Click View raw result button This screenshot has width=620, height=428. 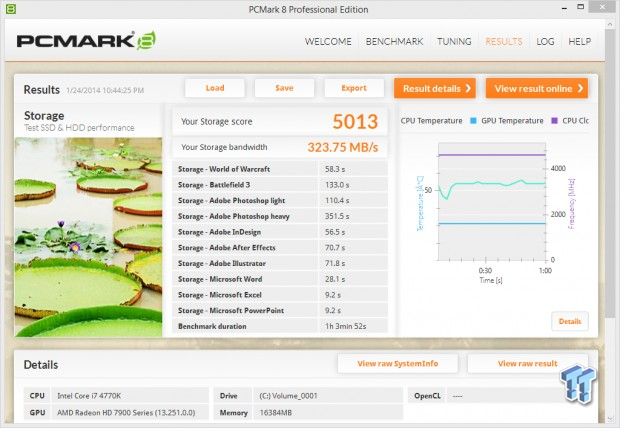pyautogui.click(x=527, y=363)
